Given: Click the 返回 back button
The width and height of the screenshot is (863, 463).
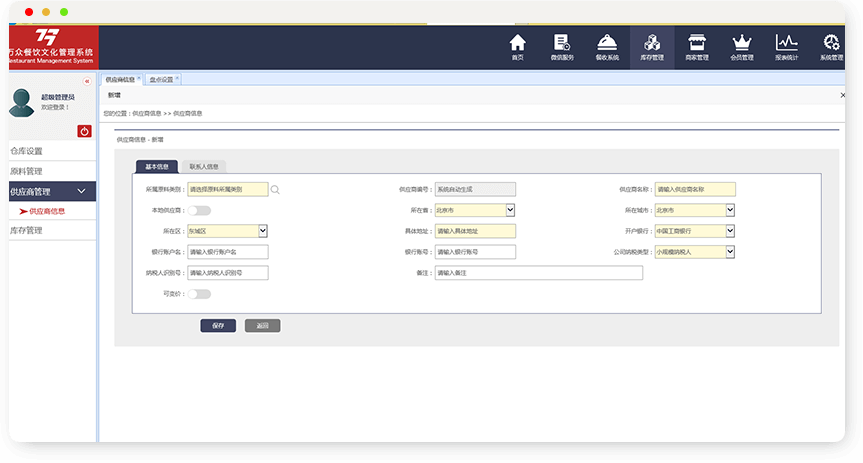Looking at the screenshot, I should click(262, 325).
